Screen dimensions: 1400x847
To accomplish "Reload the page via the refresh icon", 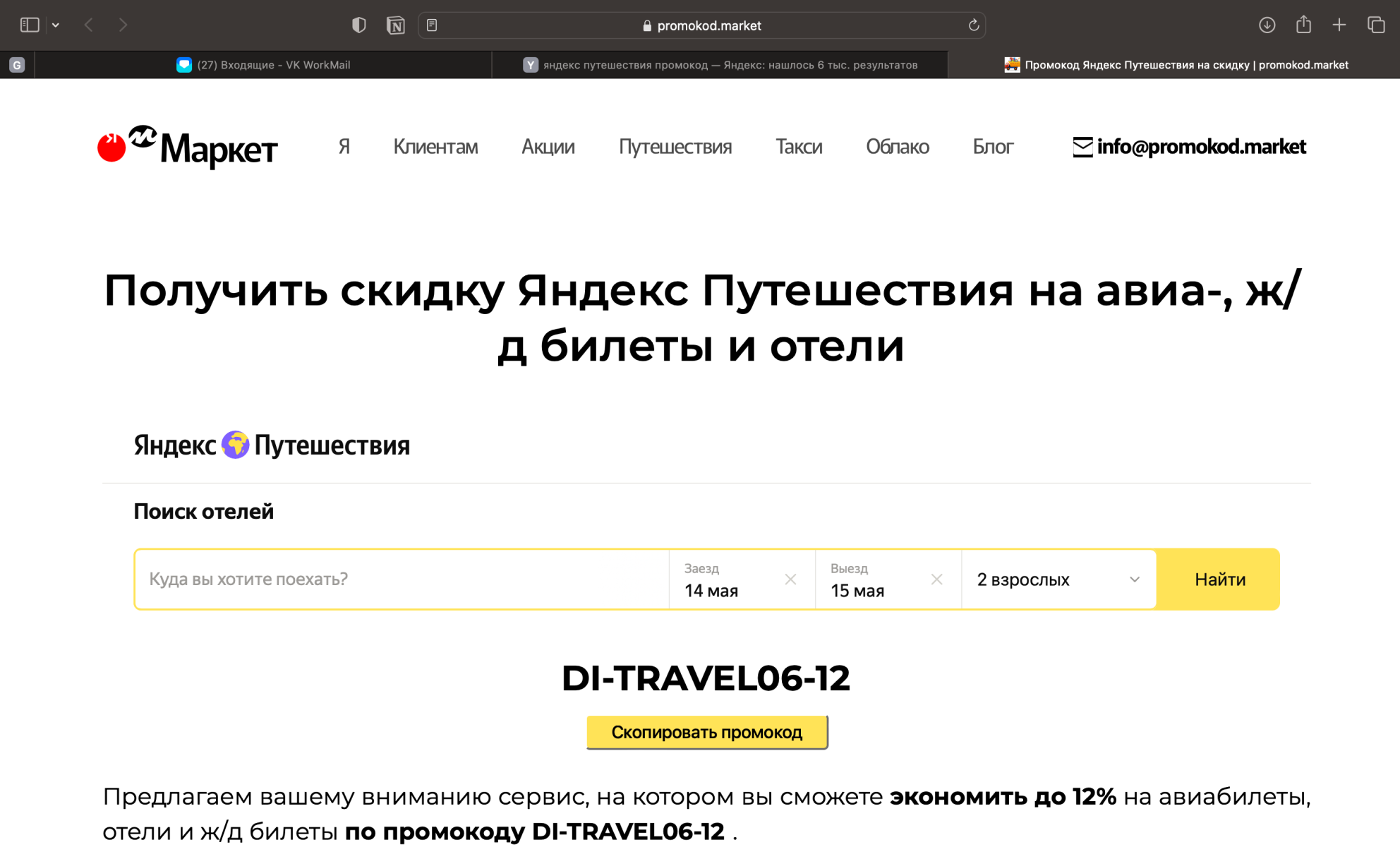I will 974,25.
